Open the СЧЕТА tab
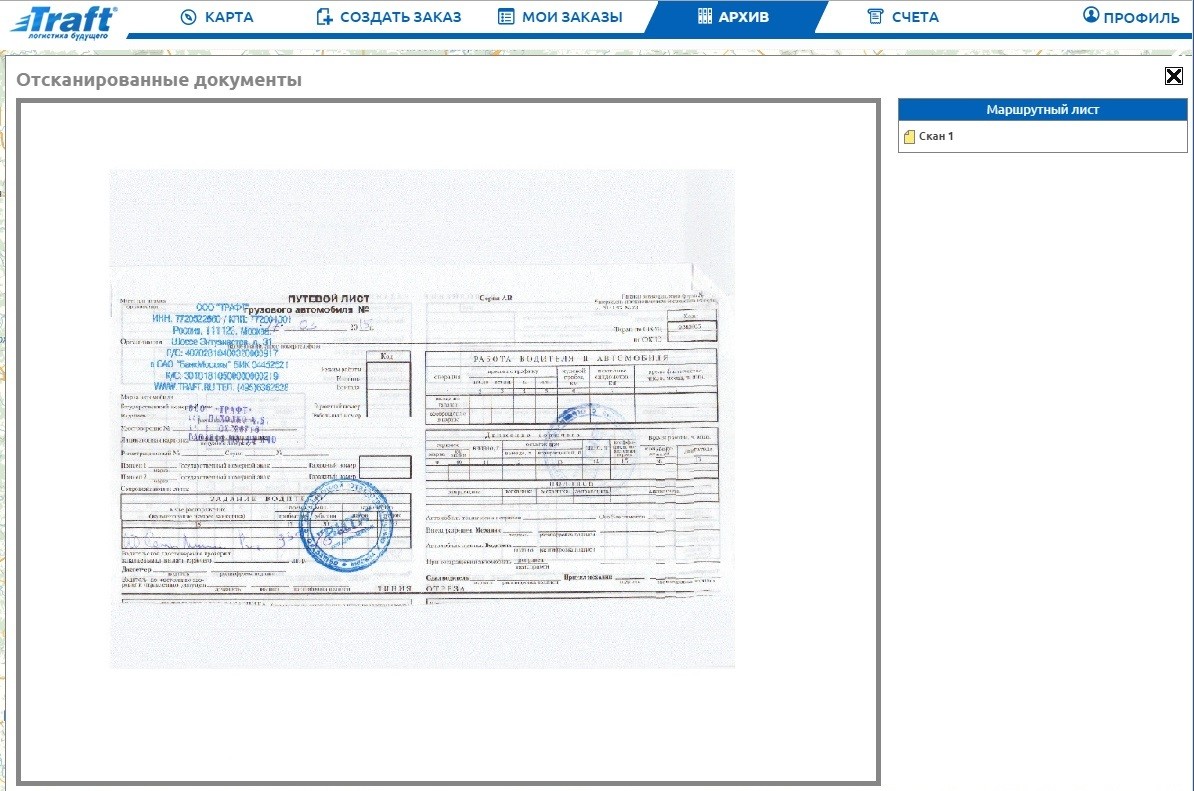 (x=915, y=17)
